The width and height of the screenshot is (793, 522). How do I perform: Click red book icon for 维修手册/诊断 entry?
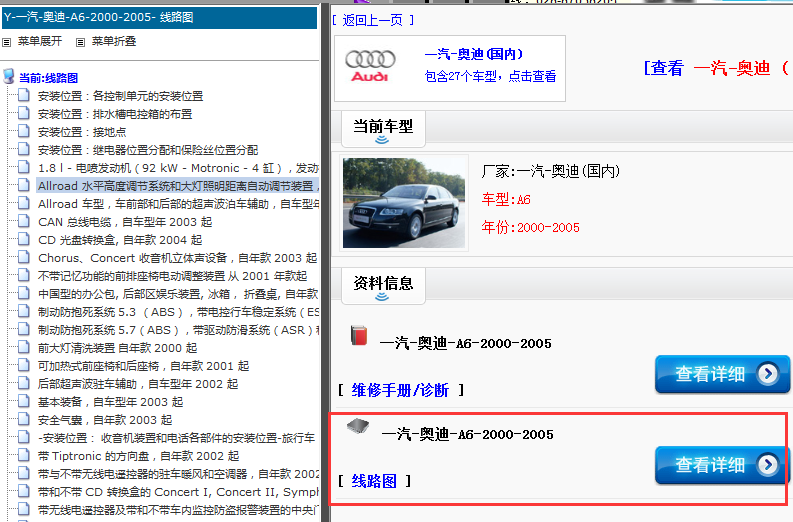tap(359, 336)
